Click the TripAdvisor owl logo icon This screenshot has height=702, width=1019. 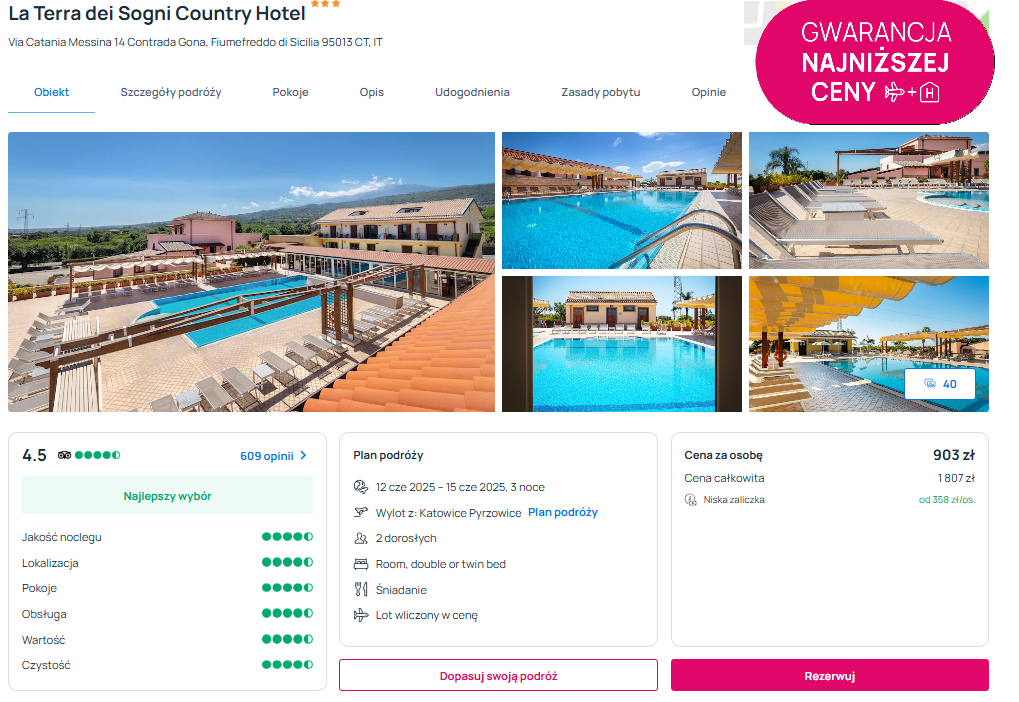[65, 455]
